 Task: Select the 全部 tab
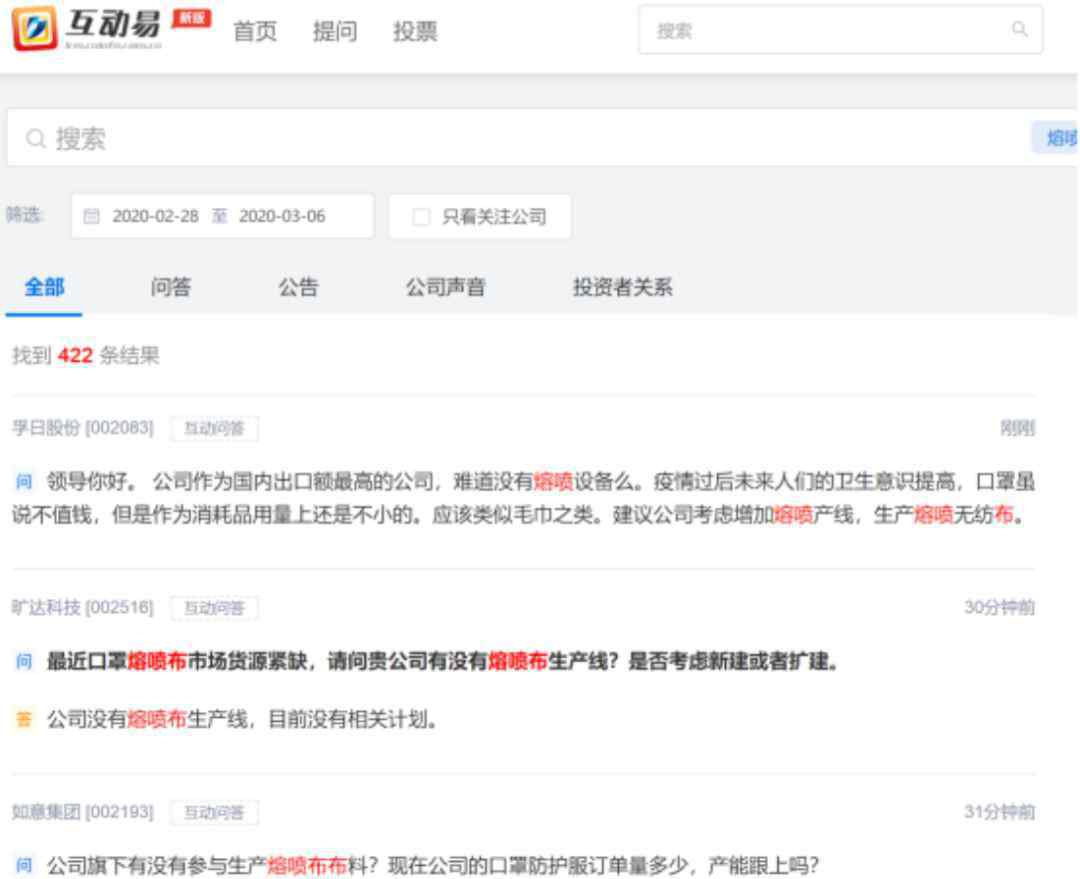coord(44,287)
